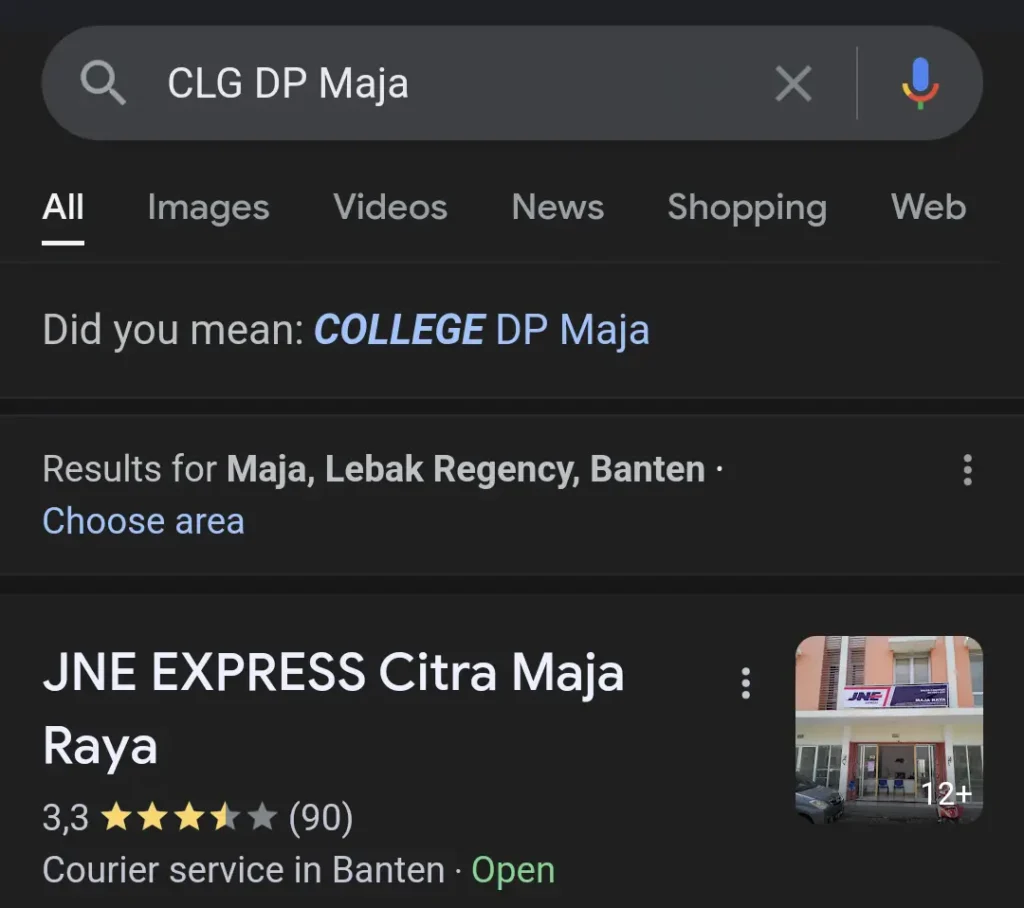Open more options beside the Results for Maja line

point(967,470)
